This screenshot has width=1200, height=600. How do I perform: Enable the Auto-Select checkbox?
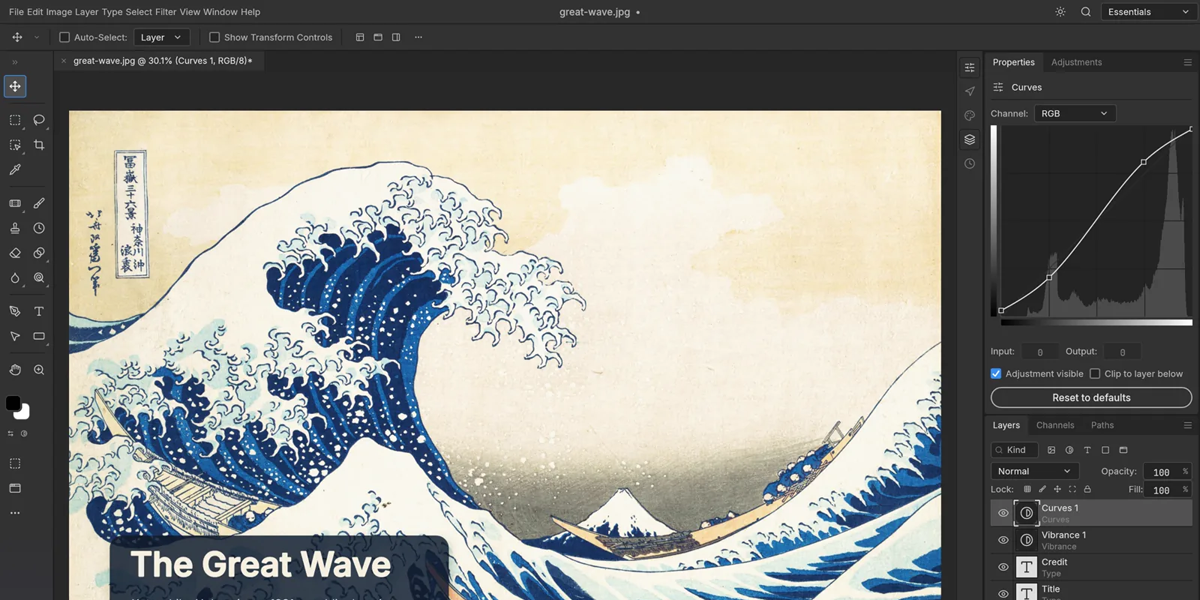65,37
